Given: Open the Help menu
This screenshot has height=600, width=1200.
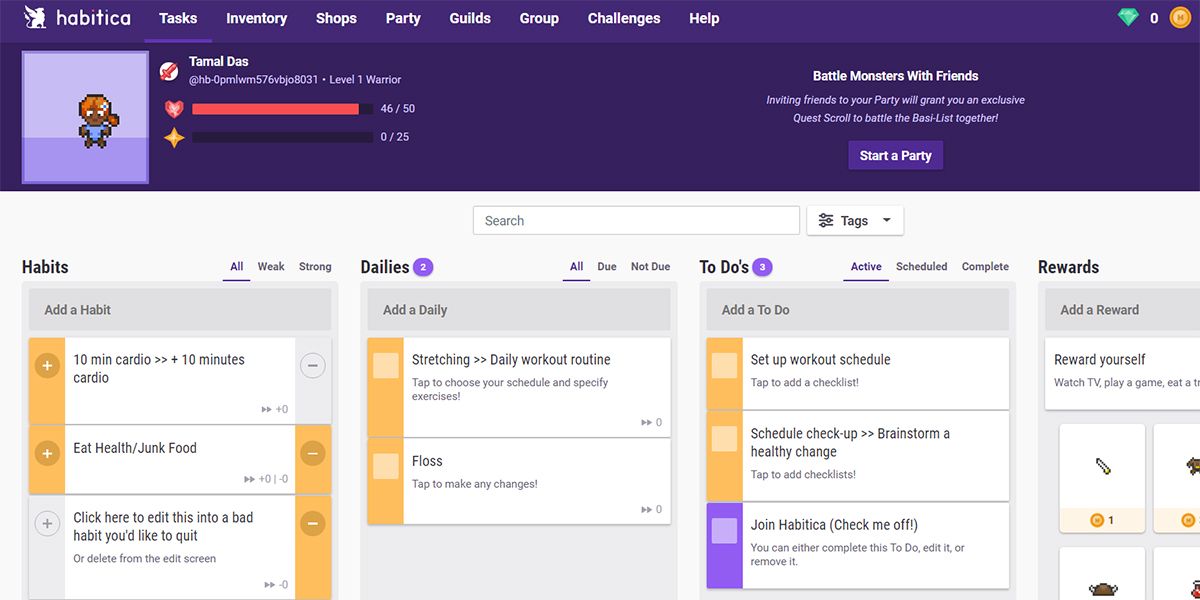Looking at the screenshot, I should tap(704, 18).
